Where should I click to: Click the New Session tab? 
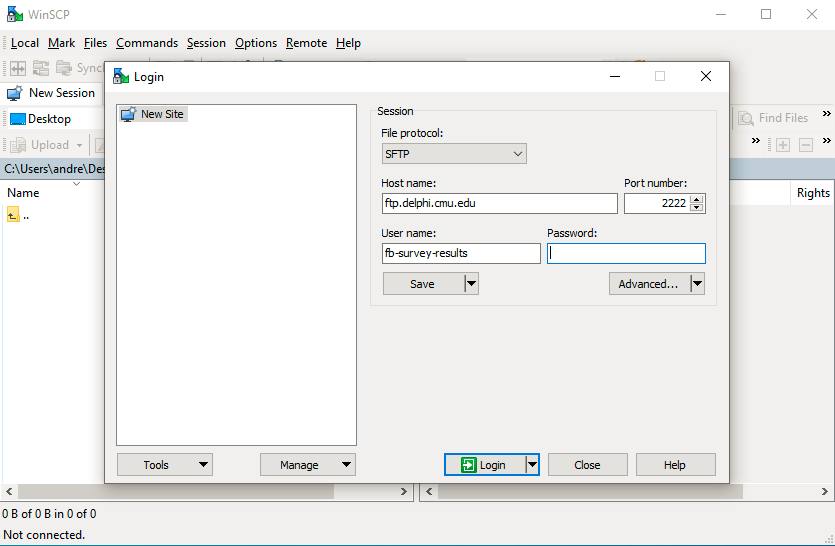[51, 93]
